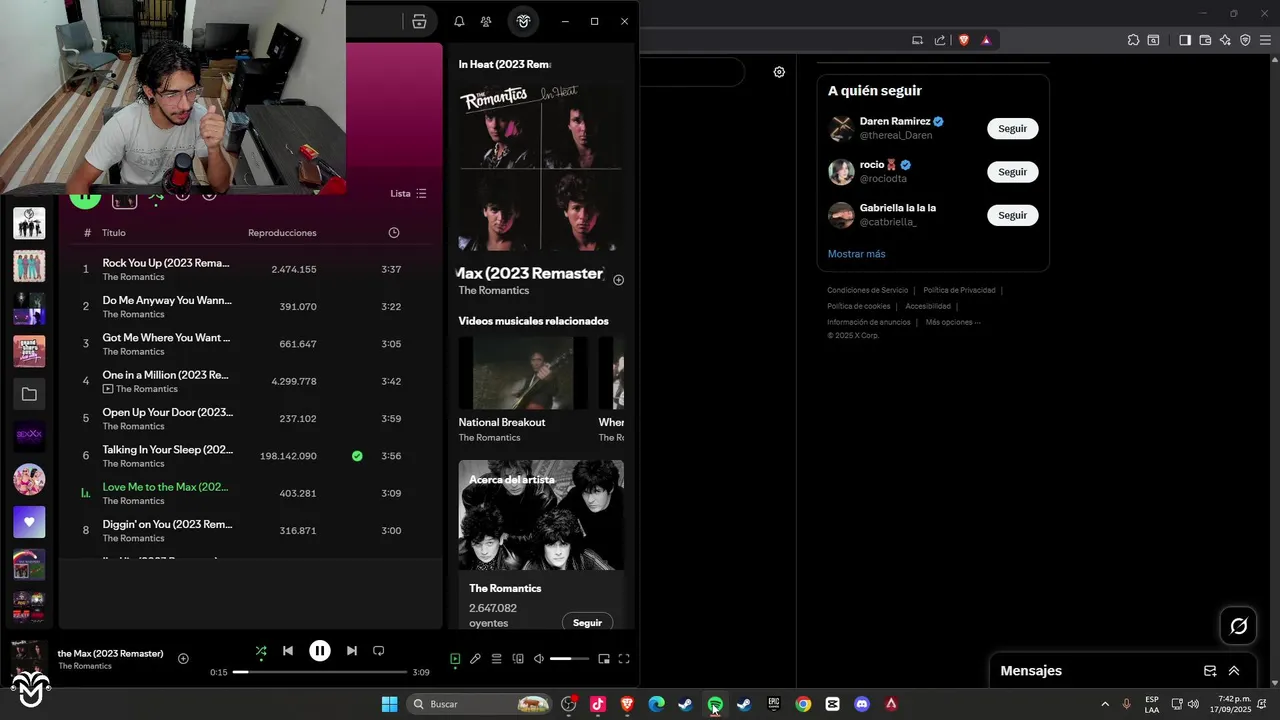The width and height of the screenshot is (1280, 720).
Task: Open Política de Privacidad link
Action: pos(959,290)
